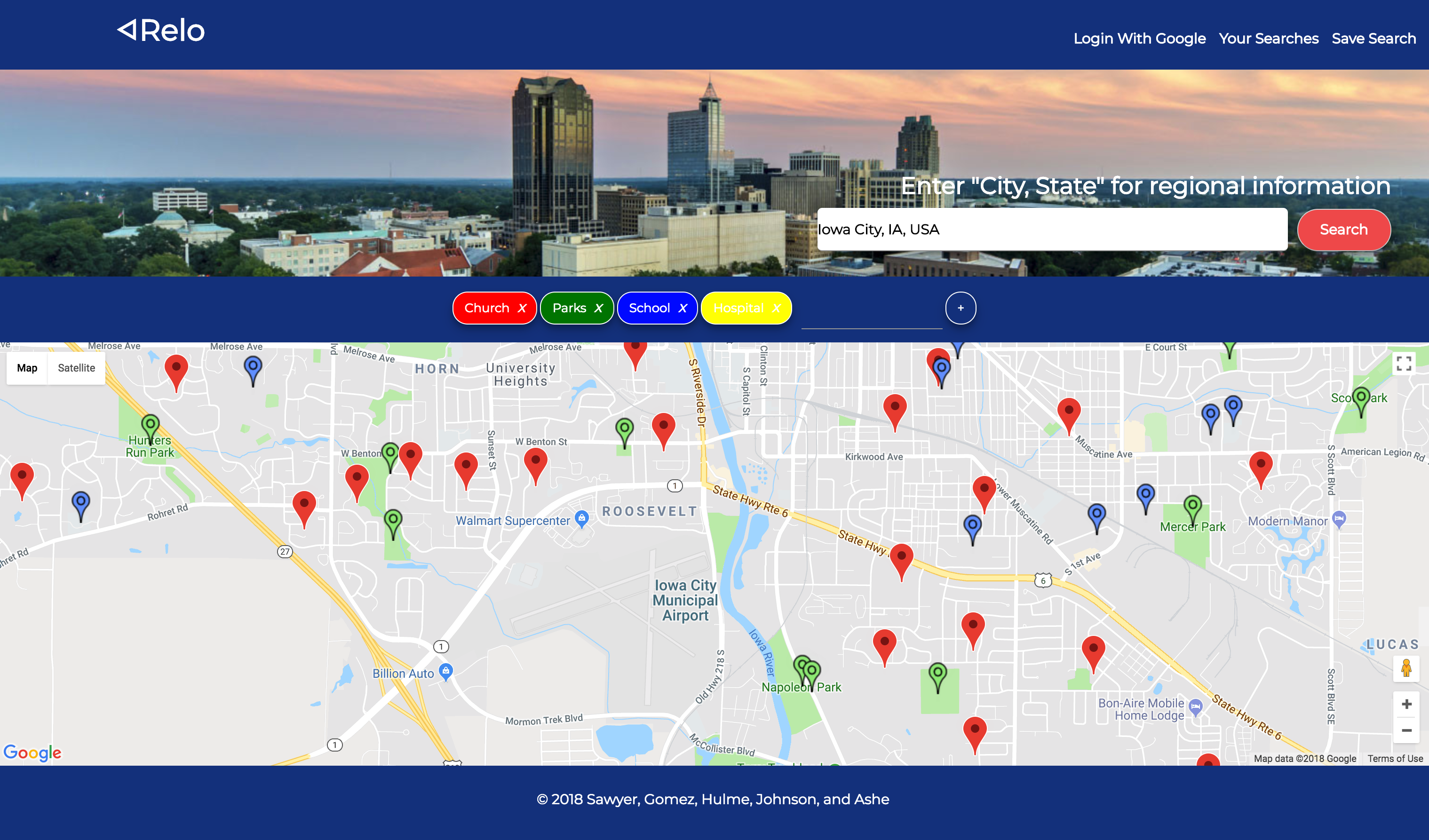This screenshot has height=840, width=1429.
Task: Click the plus add-filter button
Action: [x=961, y=308]
